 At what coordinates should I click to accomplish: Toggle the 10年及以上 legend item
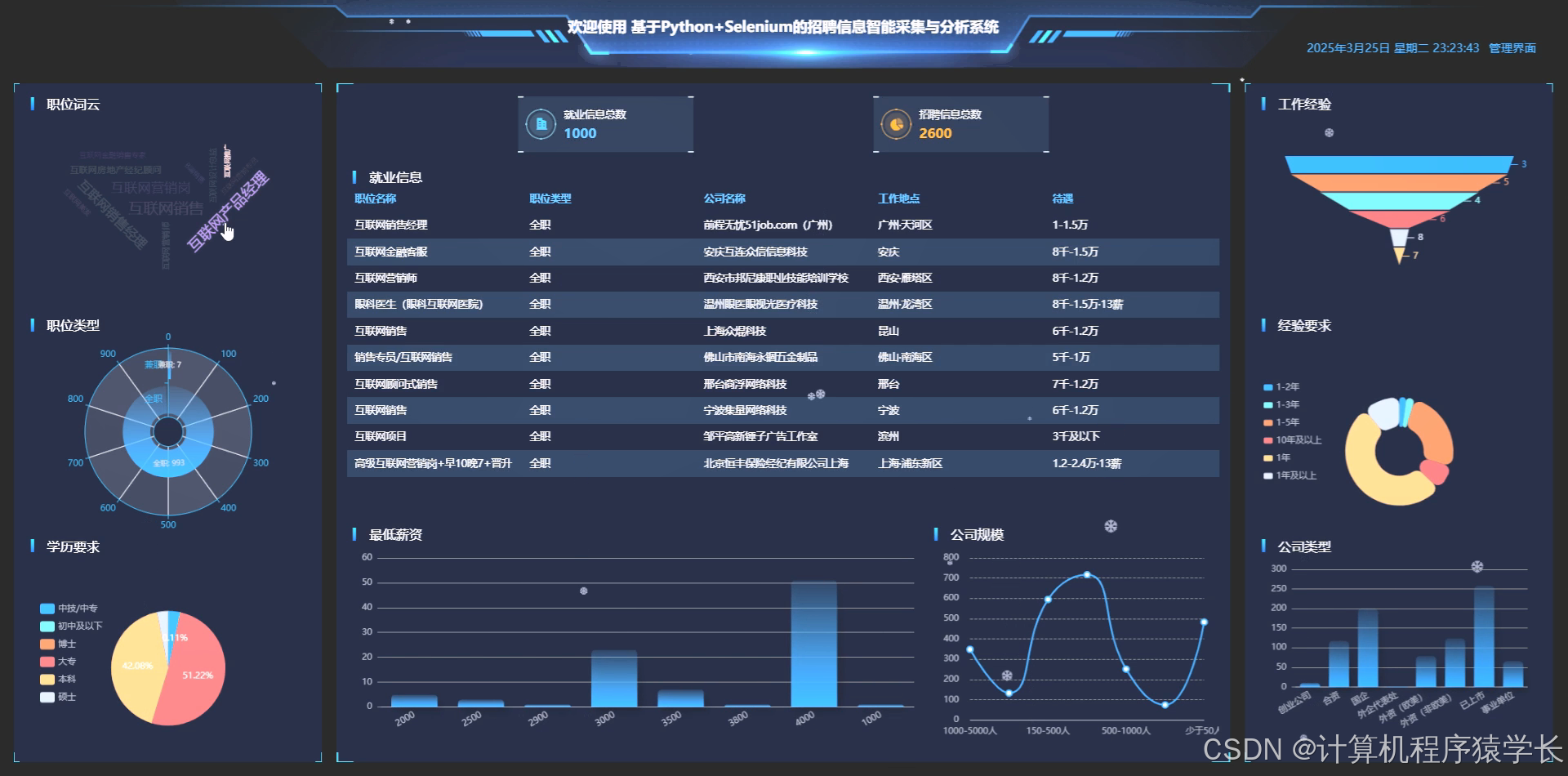pyautogui.click(x=1292, y=439)
